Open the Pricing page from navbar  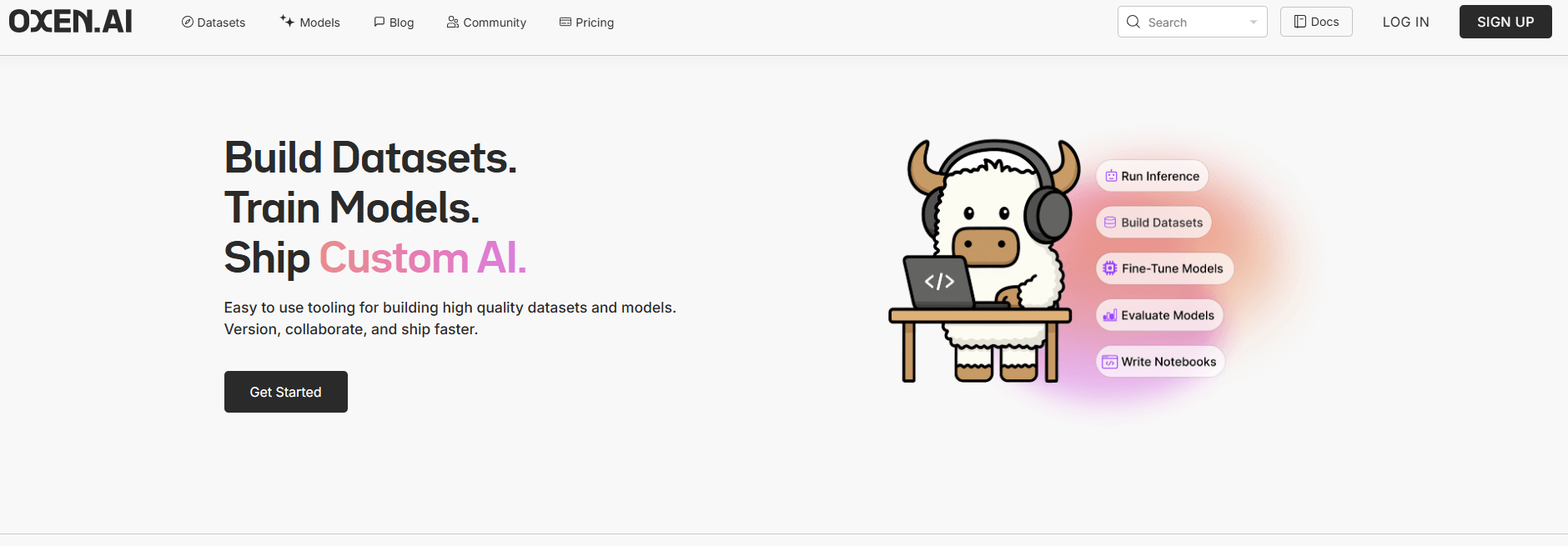coord(594,23)
